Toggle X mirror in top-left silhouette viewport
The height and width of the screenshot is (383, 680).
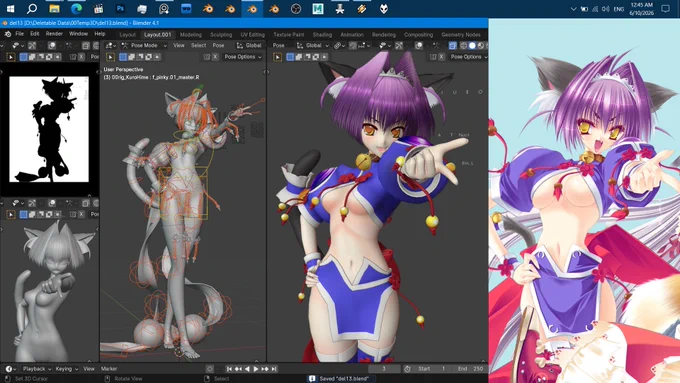81,57
